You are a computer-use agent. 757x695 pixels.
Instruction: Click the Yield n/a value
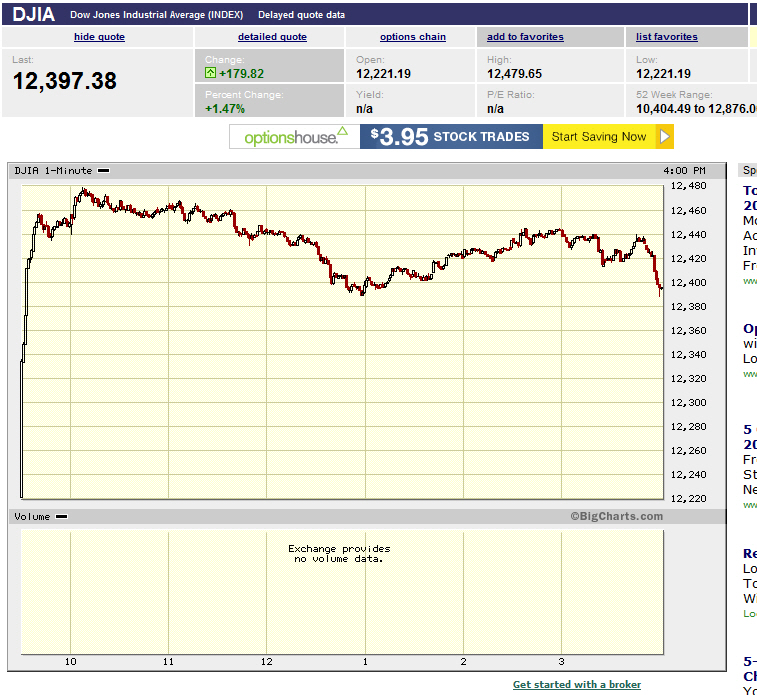pos(364,109)
